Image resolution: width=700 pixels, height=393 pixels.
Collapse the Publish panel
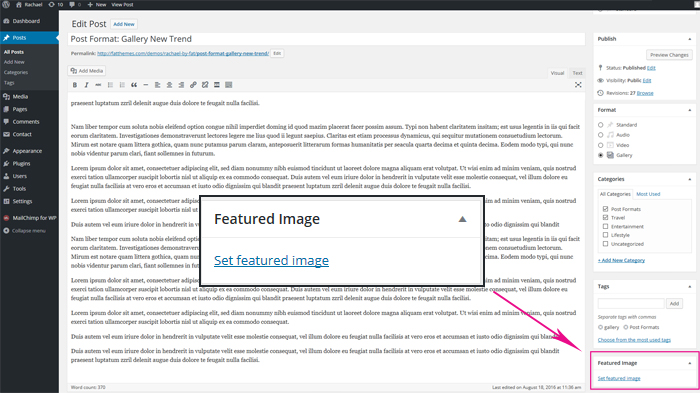690,39
